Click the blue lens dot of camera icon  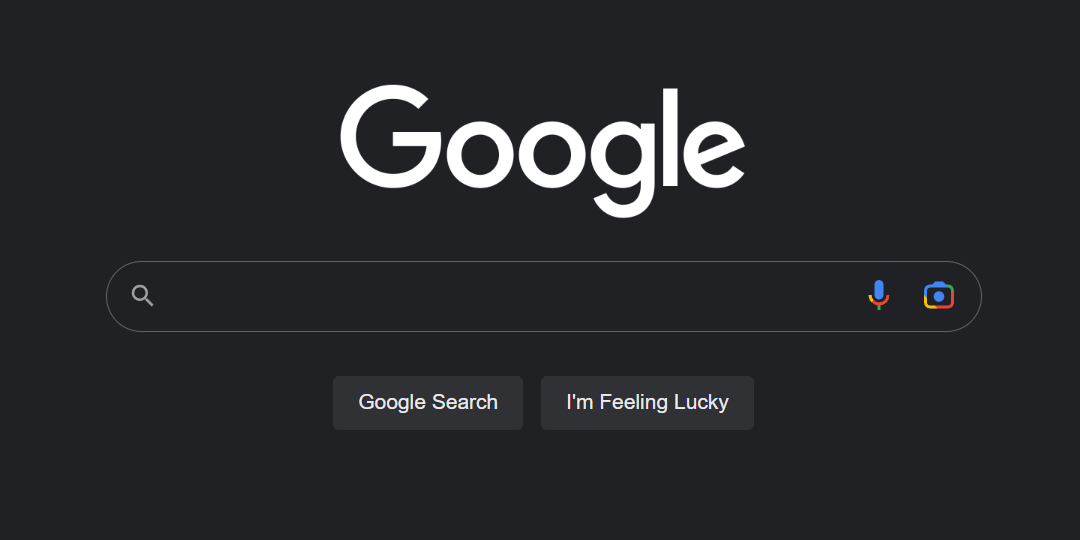click(x=939, y=297)
